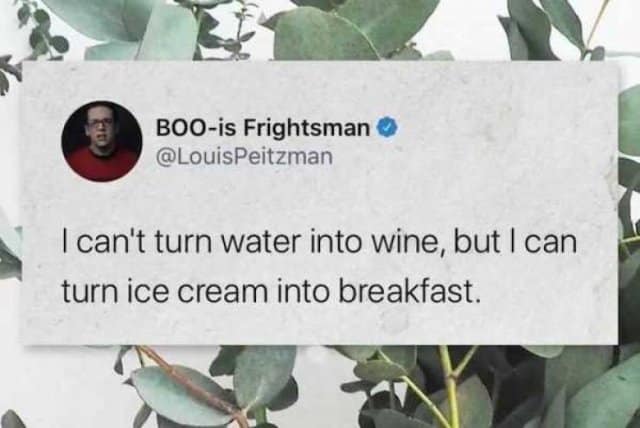
Task: Open the BOO-is Frightsman display name
Action: [x=262, y=128]
